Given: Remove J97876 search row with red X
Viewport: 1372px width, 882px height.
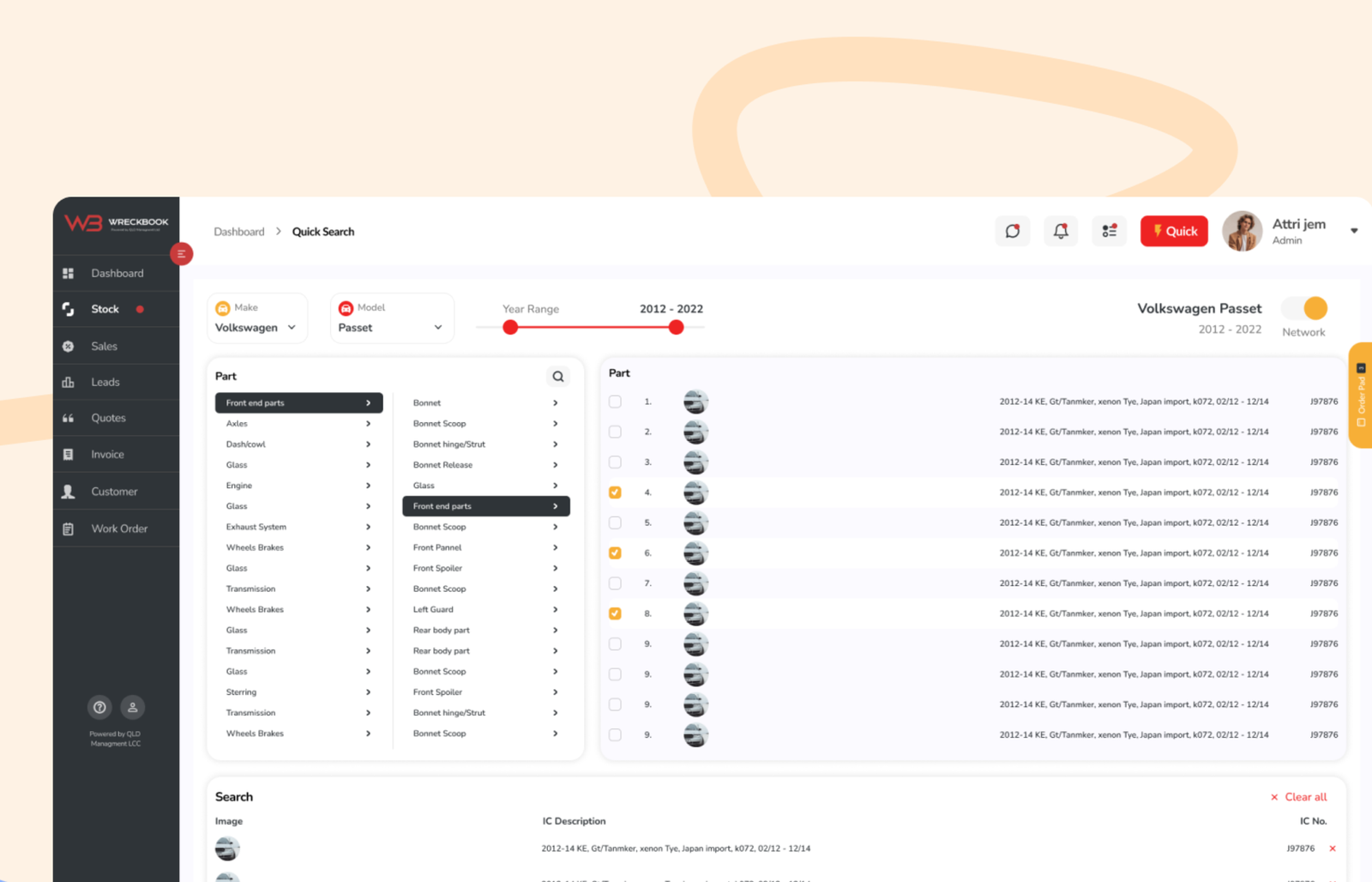Looking at the screenshot, I should coord(1333,849).
